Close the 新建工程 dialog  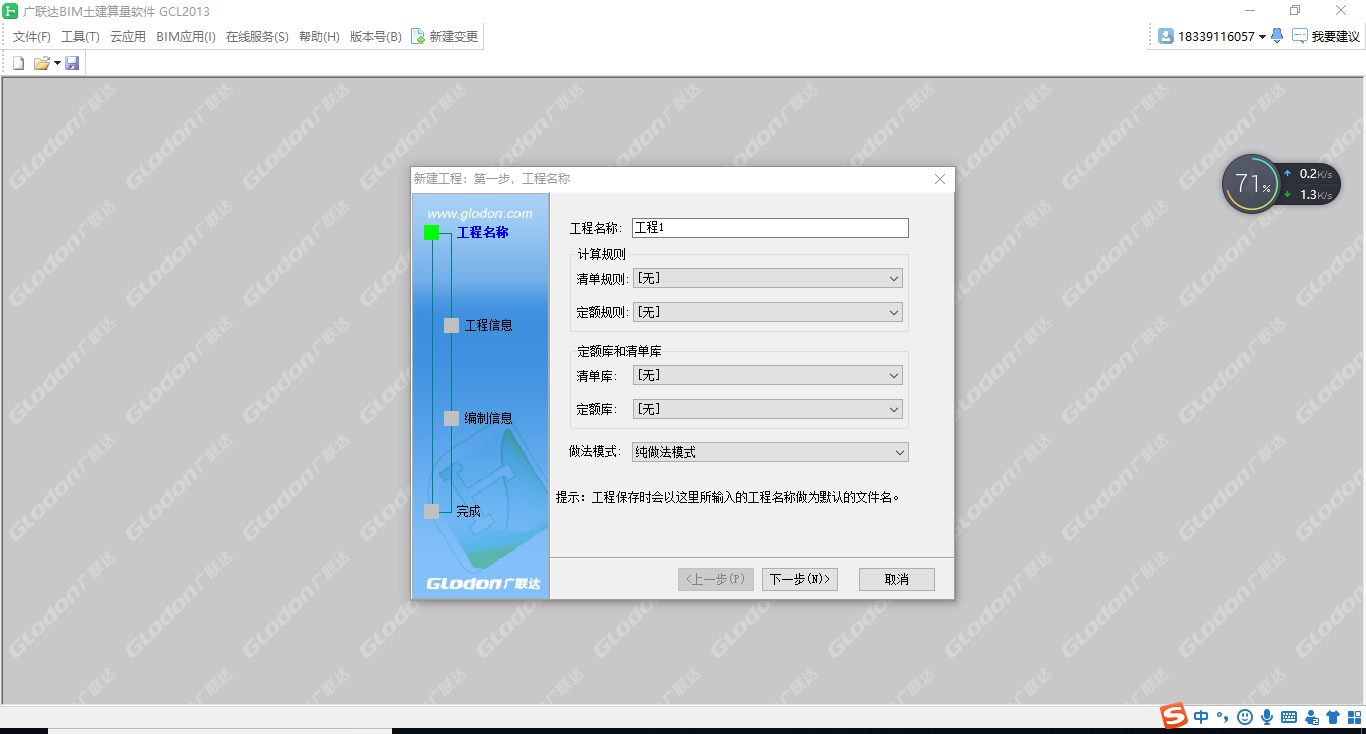pyautogui.click(x=940, y=179)
